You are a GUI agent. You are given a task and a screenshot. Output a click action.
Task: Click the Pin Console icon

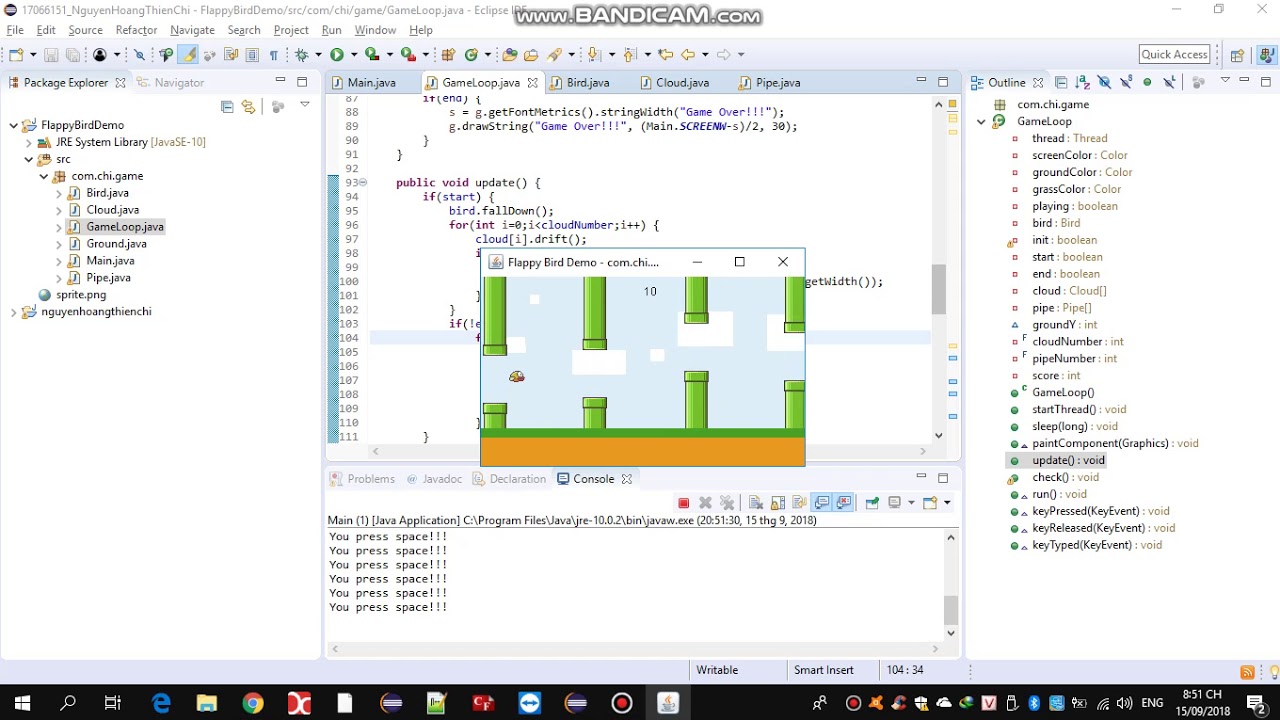(x=872, y=503)
